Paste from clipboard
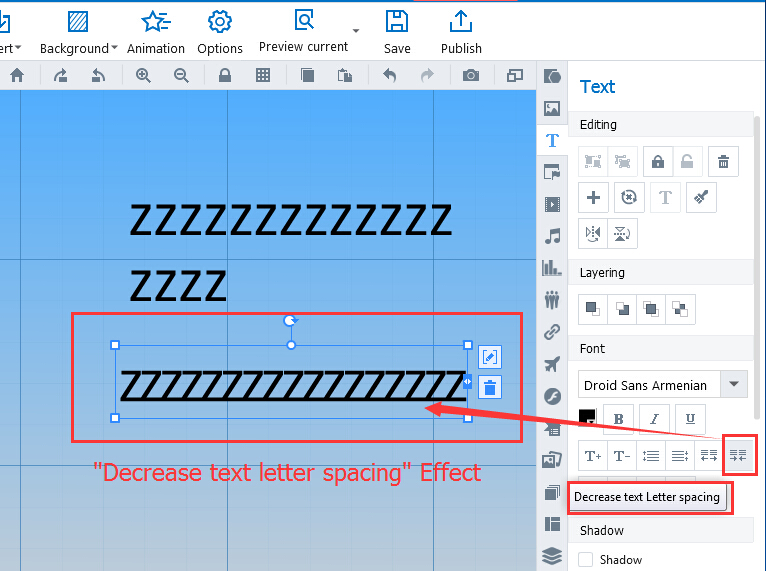 pos(345,75)
